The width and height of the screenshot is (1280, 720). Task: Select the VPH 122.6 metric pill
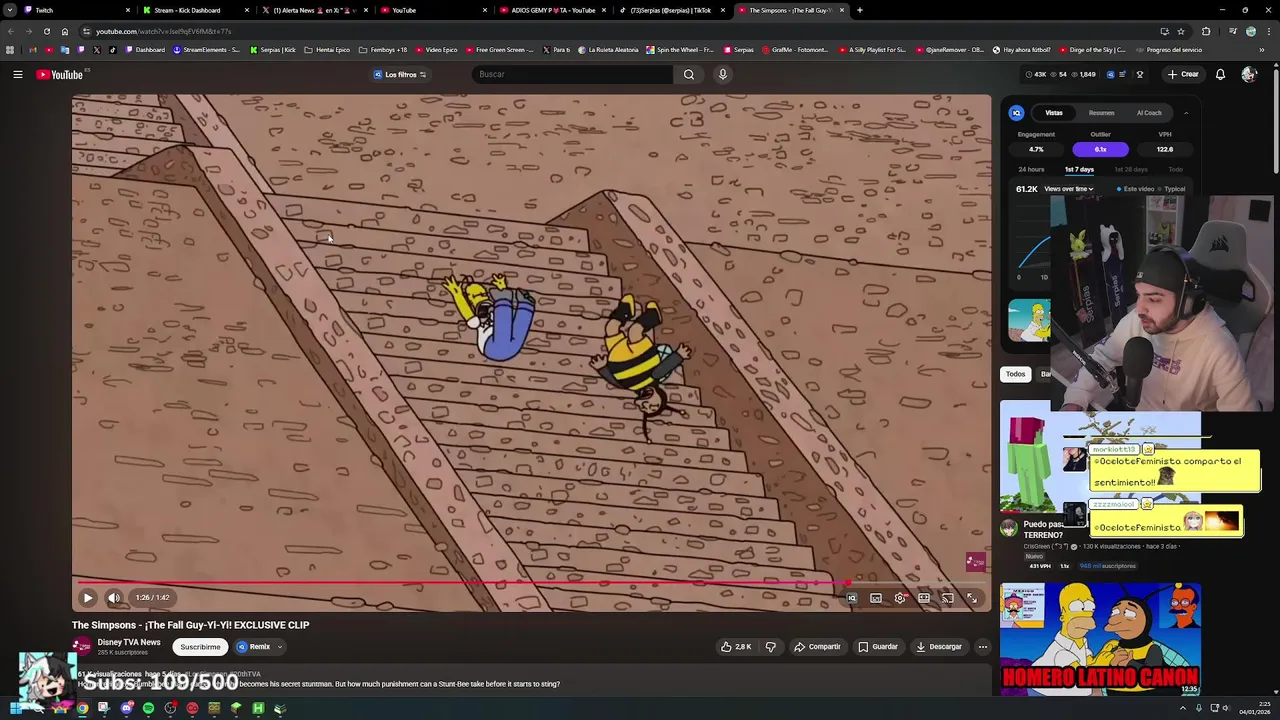pos(1165,149)
